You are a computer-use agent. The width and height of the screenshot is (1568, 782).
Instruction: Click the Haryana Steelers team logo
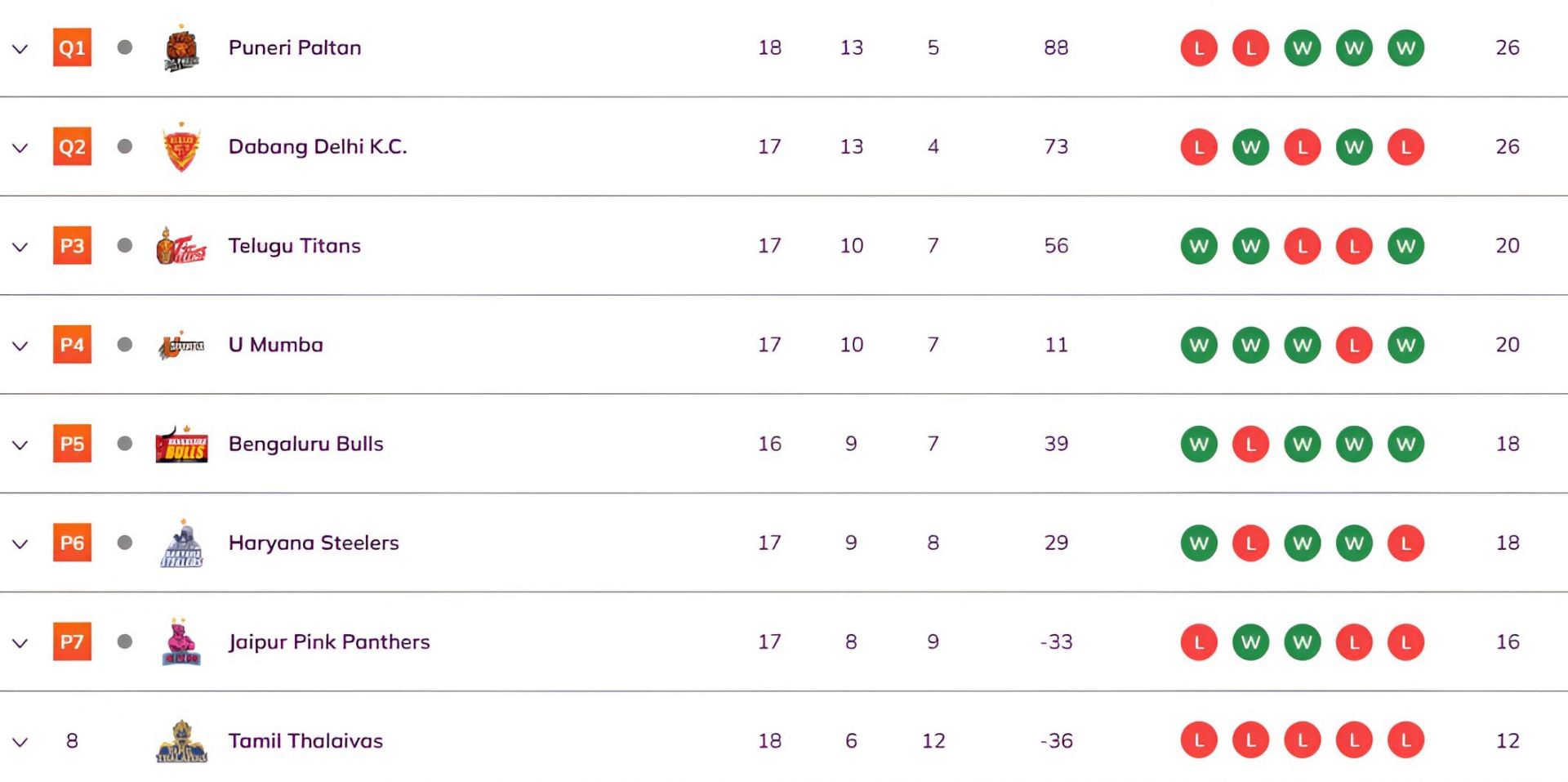[181, 544]
